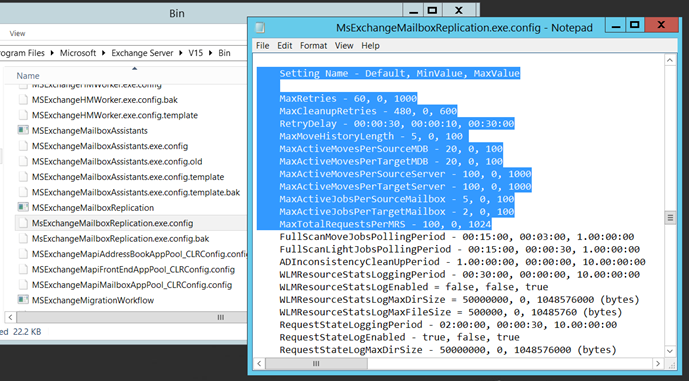Click the ADInconsistencyCleanUpPeriod line
This screenshot has width=689, height=381.
[x=463, y=262]
